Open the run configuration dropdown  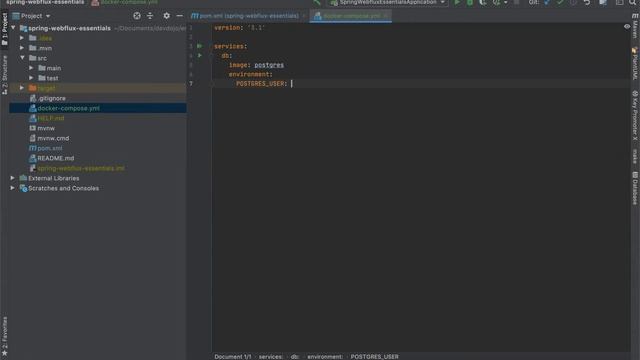click(389, 2)
